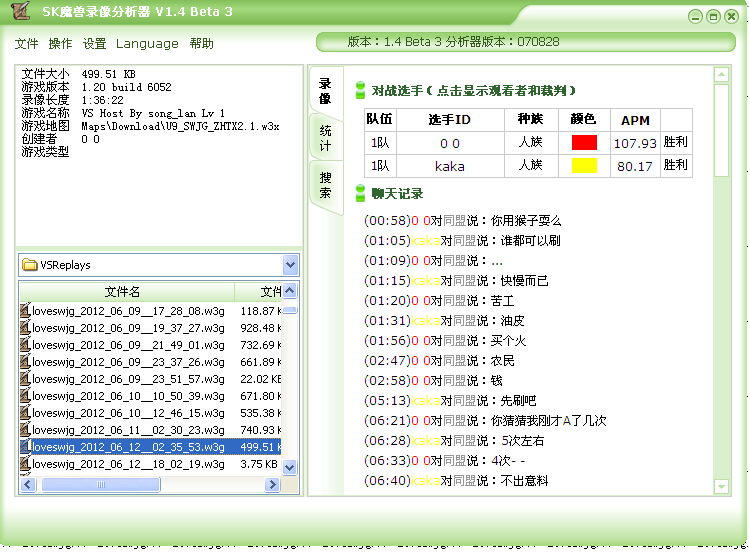
Task: Select replay loveswjg_2012_06_10__12_46_15.w3g
Action: pos(128,413)
